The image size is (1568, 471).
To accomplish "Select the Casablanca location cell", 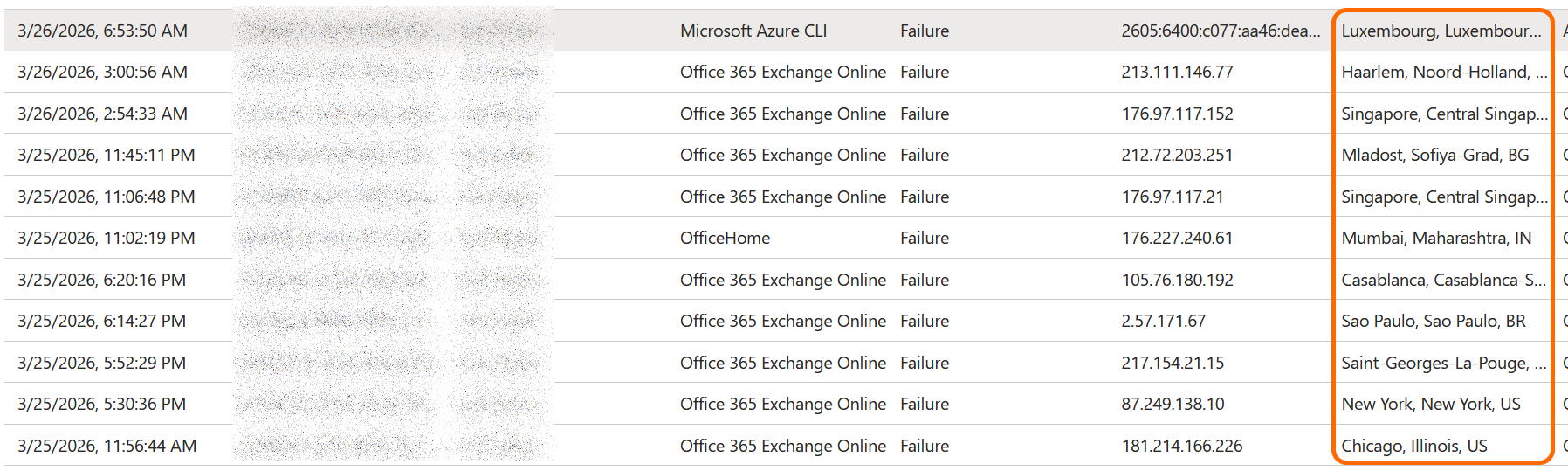I will pyautogui.click(x=1443, y=280).
